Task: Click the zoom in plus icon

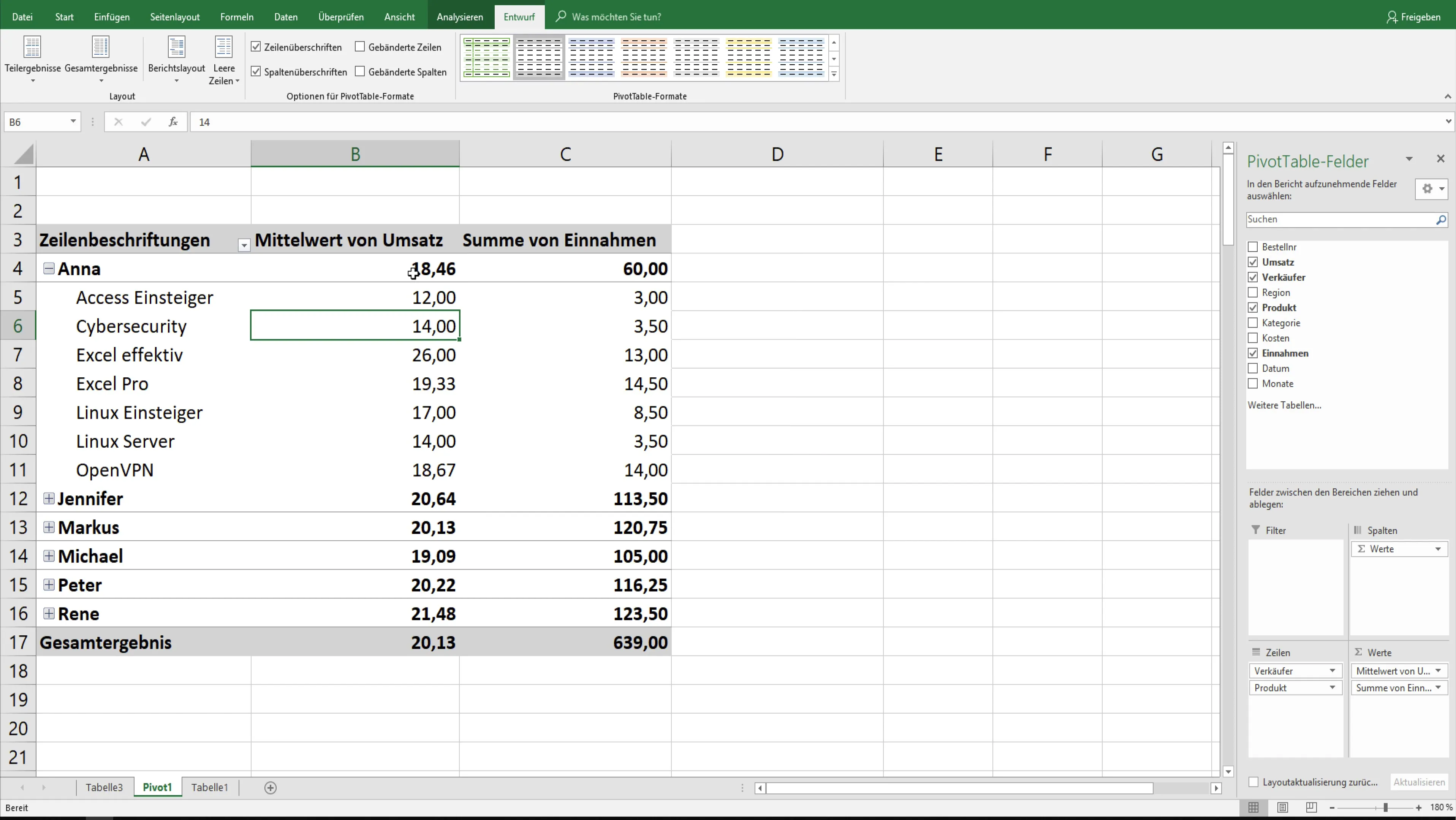Action: (1419, 808)
